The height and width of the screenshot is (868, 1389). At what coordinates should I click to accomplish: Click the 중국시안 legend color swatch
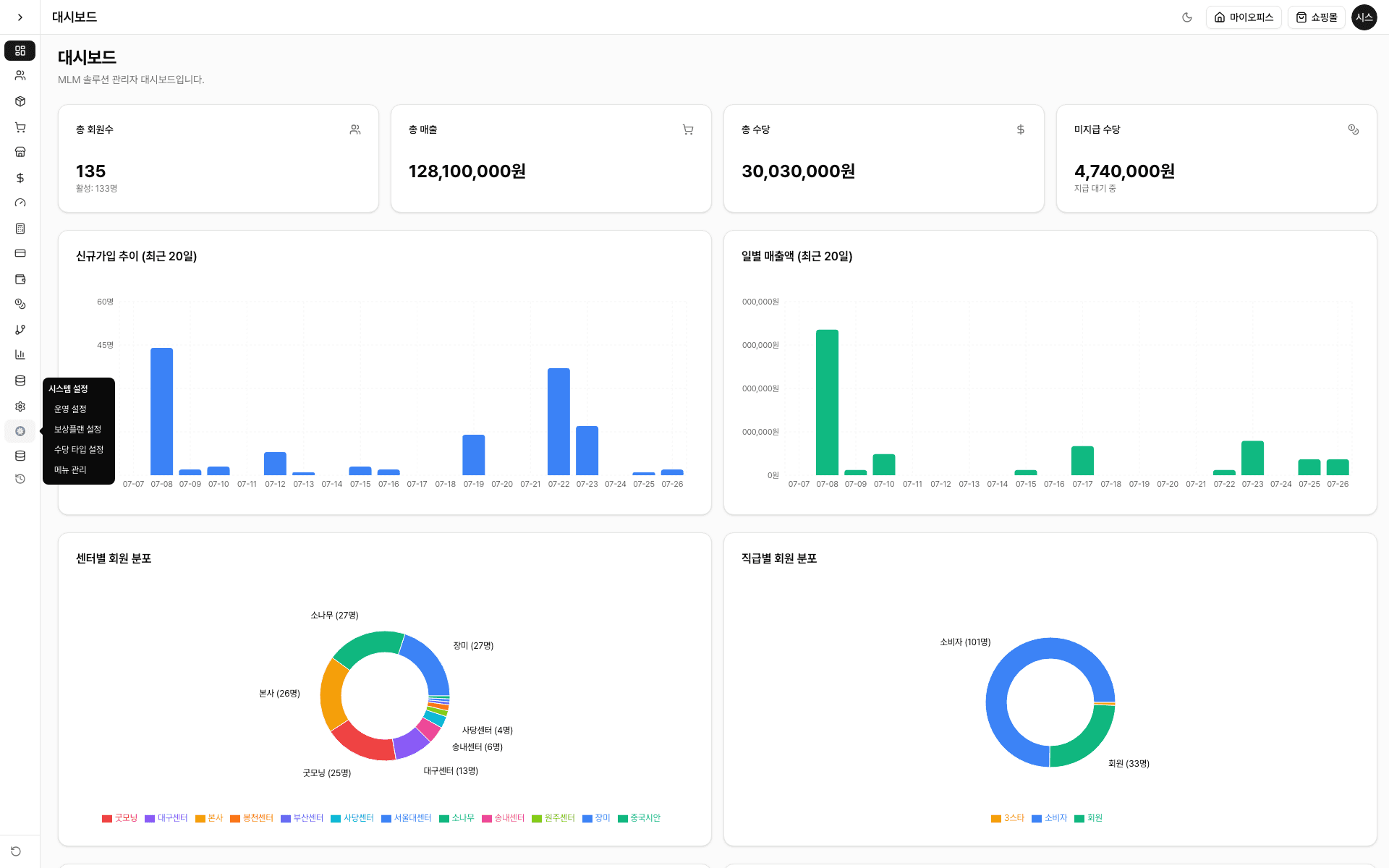622,819
